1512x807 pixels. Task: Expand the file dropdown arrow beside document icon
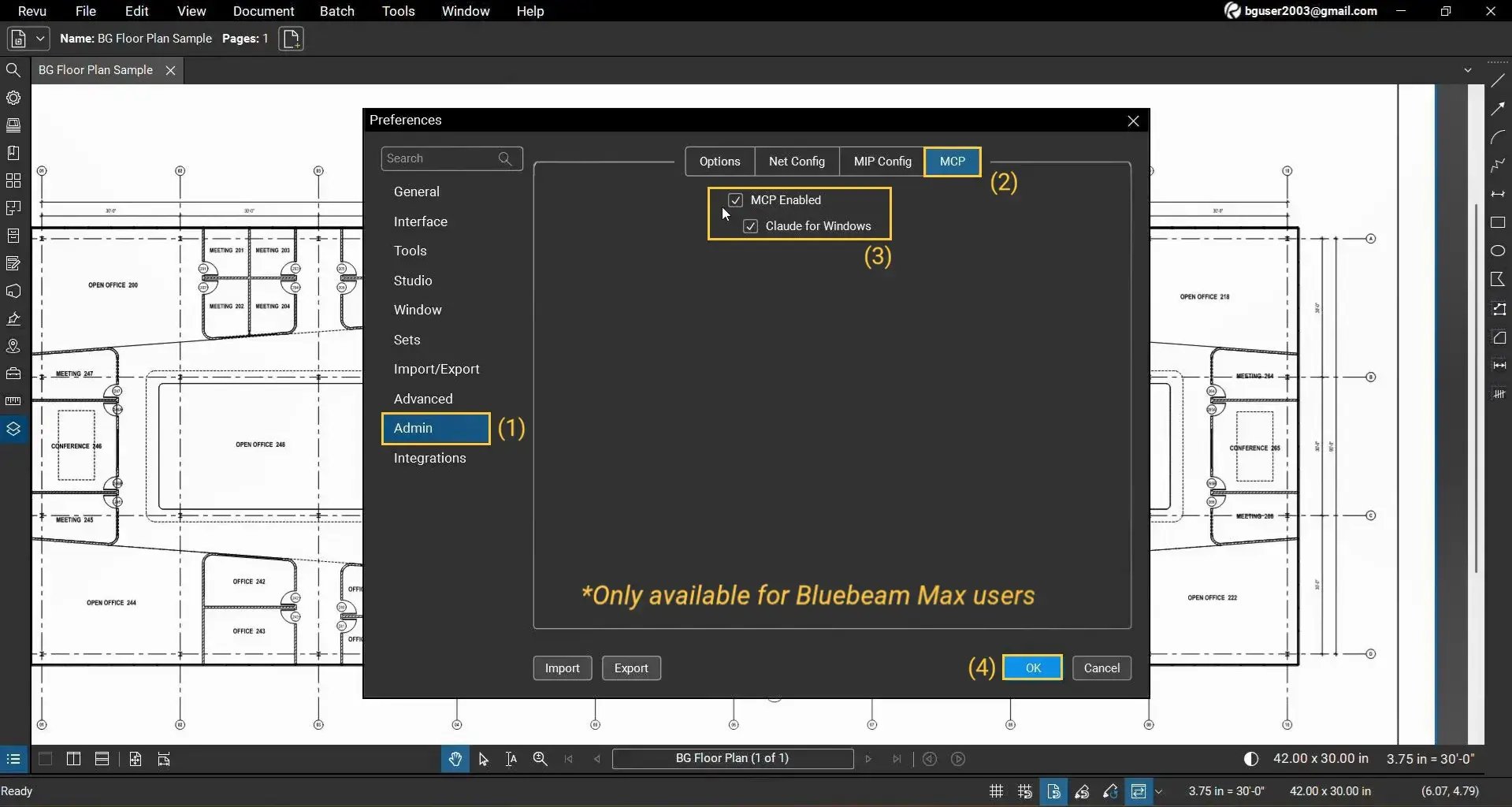tap(40, 39)
